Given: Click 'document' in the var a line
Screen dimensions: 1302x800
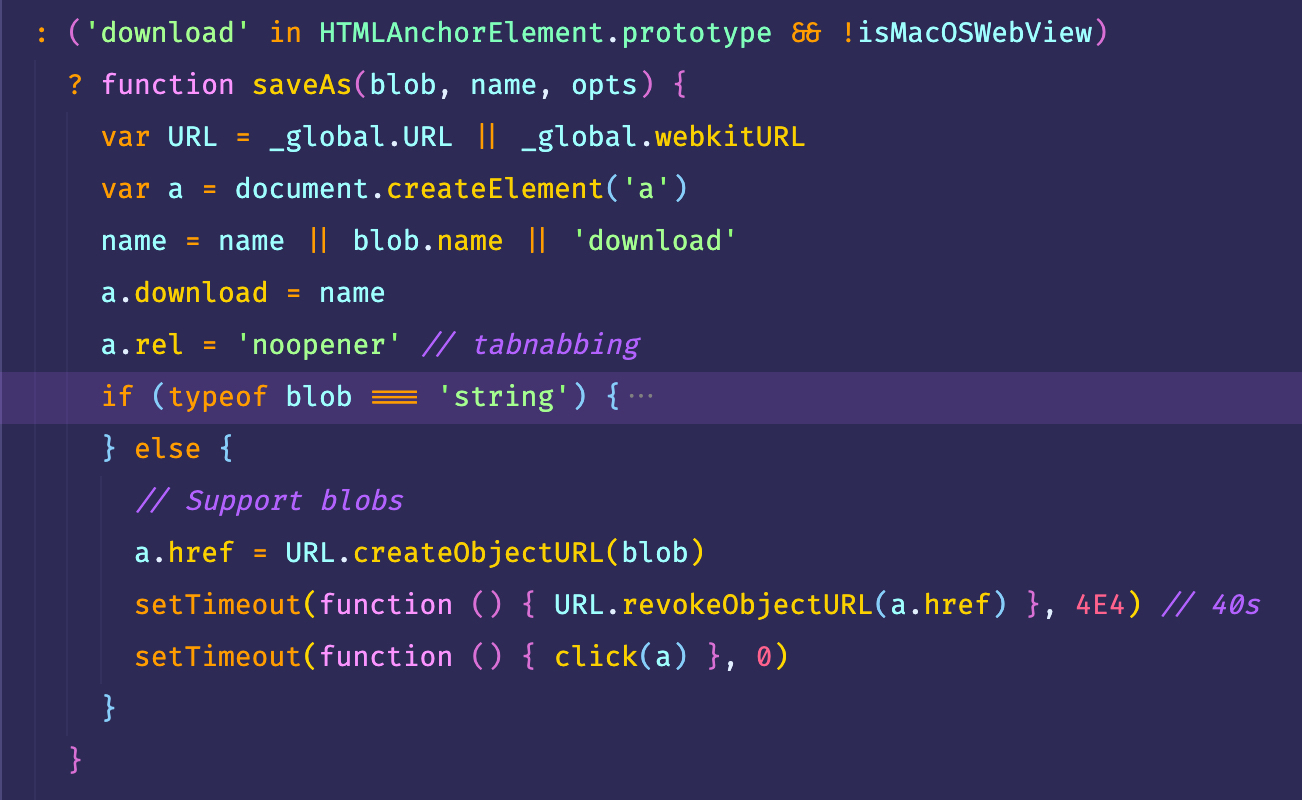Looking at the screenshot, I should [x=302, y=189].
